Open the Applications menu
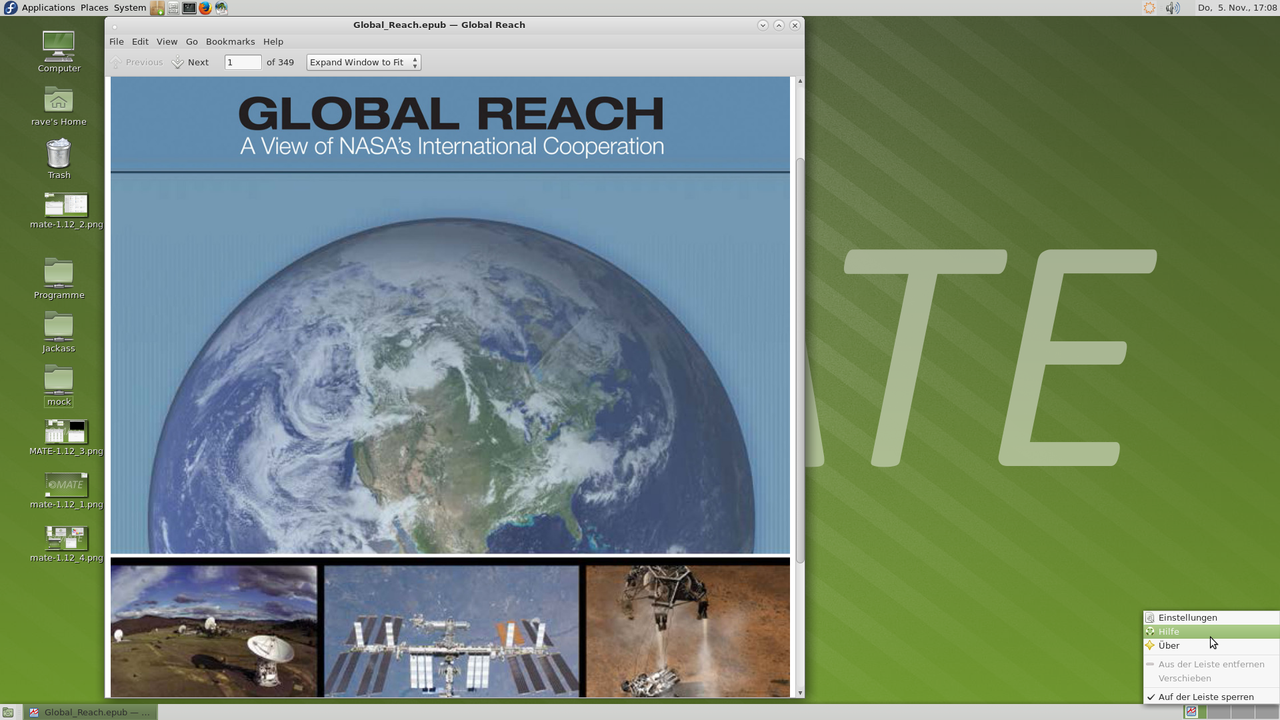 (47, 8)
